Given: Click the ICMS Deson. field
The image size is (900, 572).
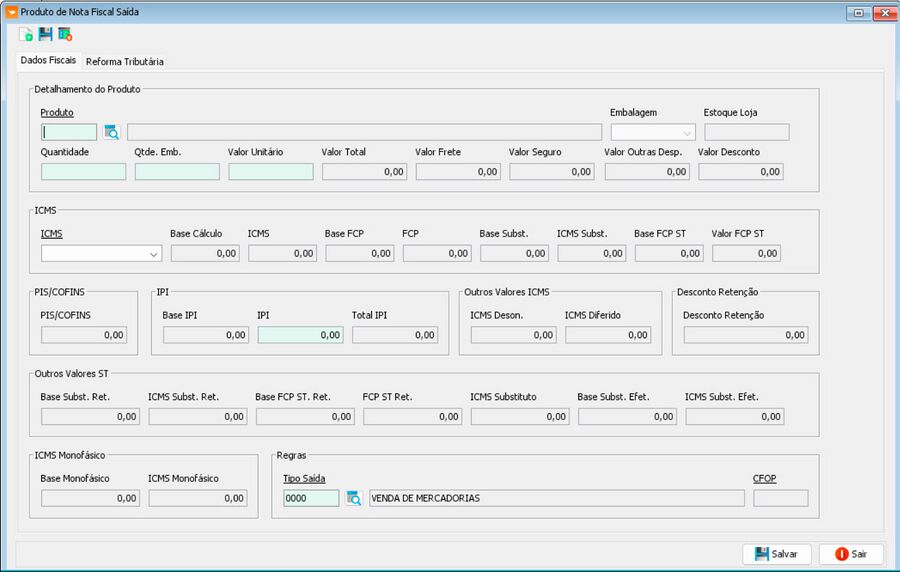Looking at the screenshot, I should click(x=514, y=335).
